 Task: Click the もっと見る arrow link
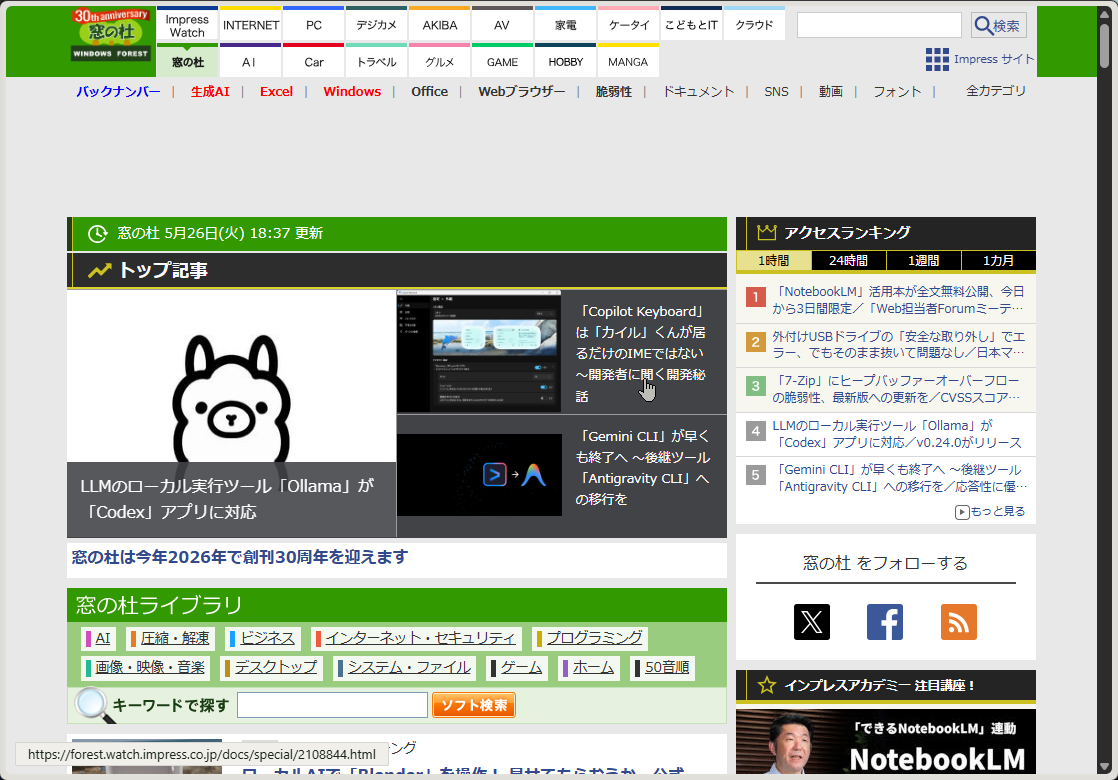pyautogui.click(x=990, y=512)
